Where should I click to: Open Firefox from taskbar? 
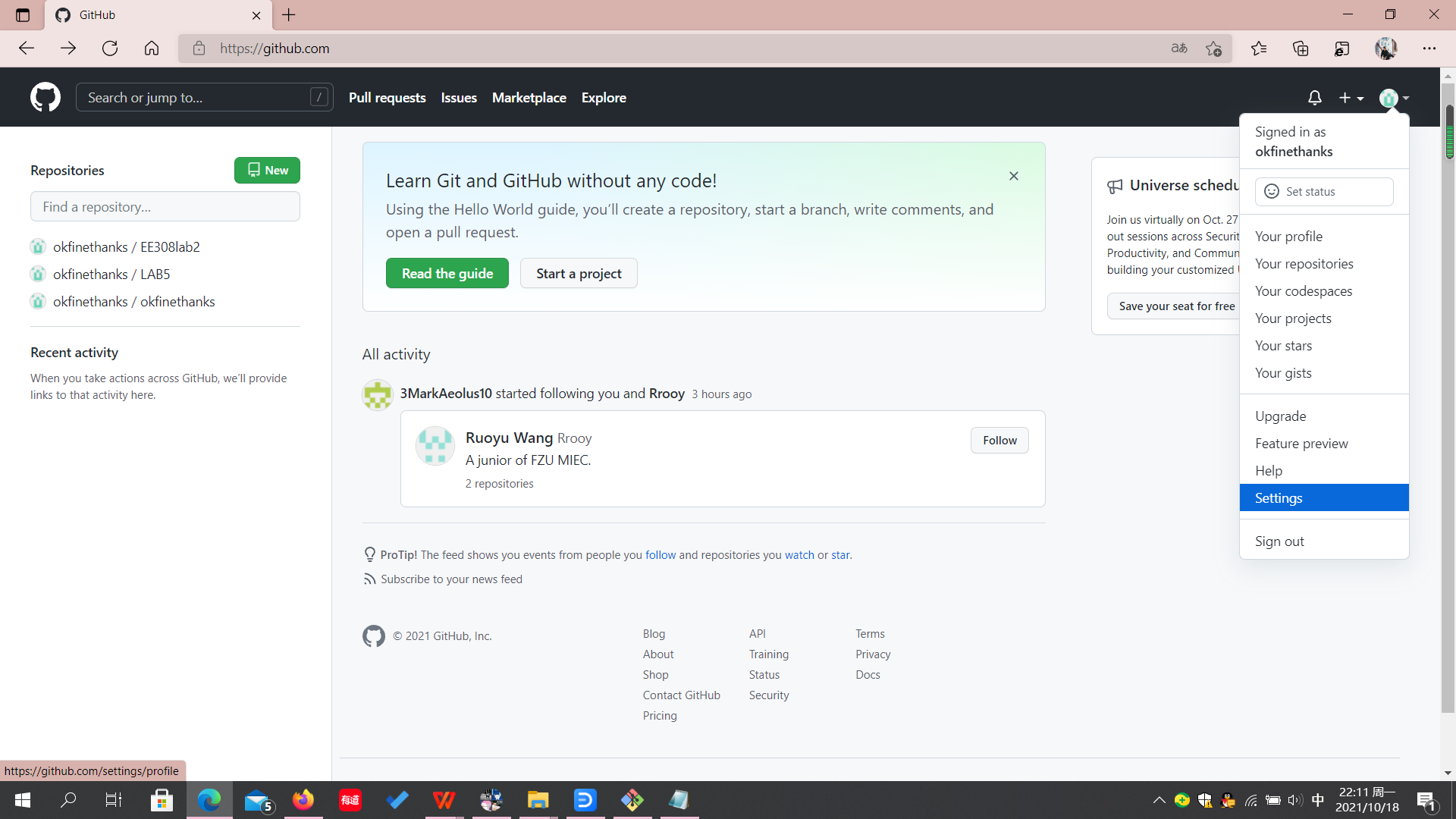point(303,800)
